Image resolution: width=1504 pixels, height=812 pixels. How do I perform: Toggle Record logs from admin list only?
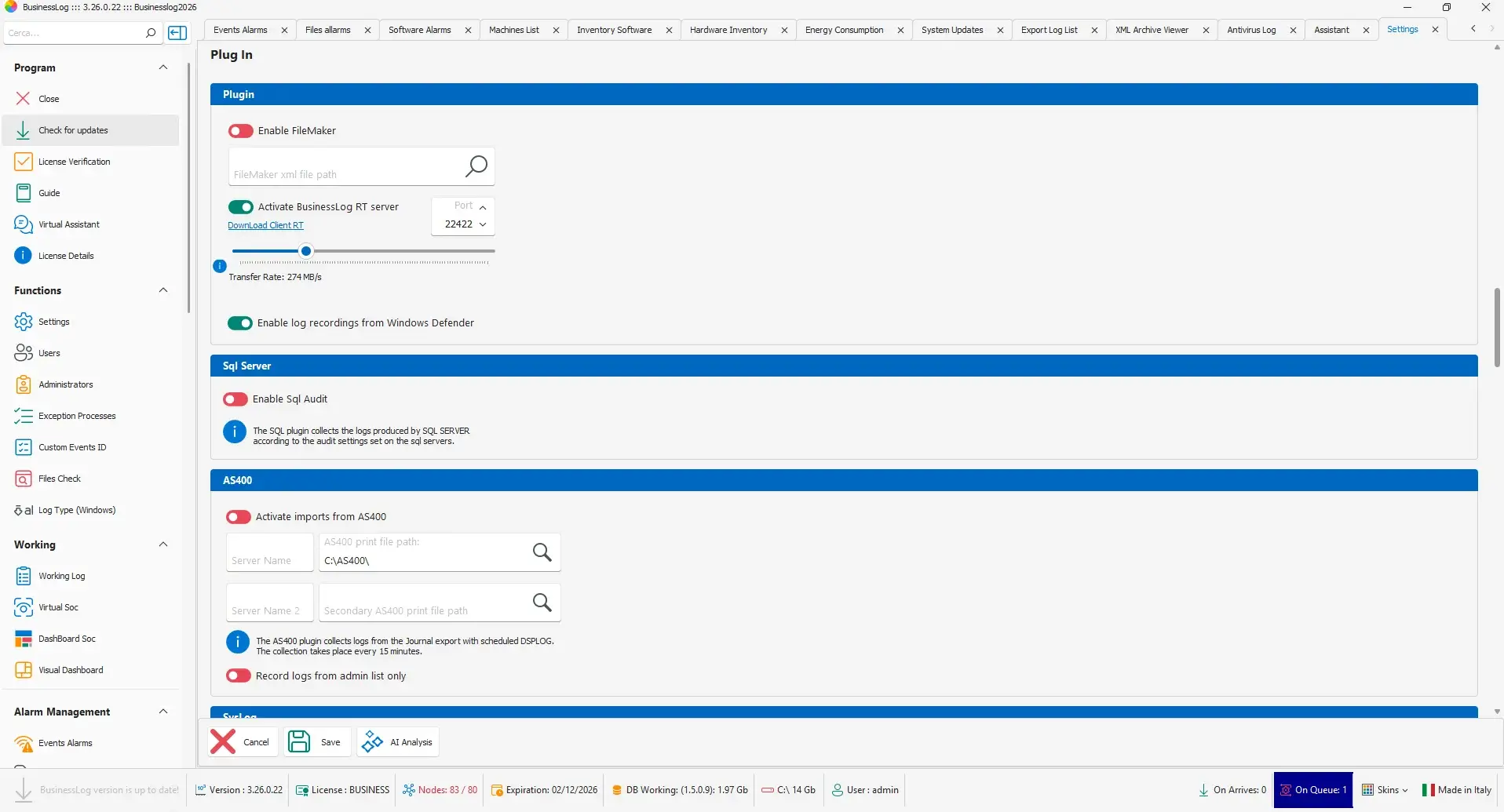[x=239, y=675]
